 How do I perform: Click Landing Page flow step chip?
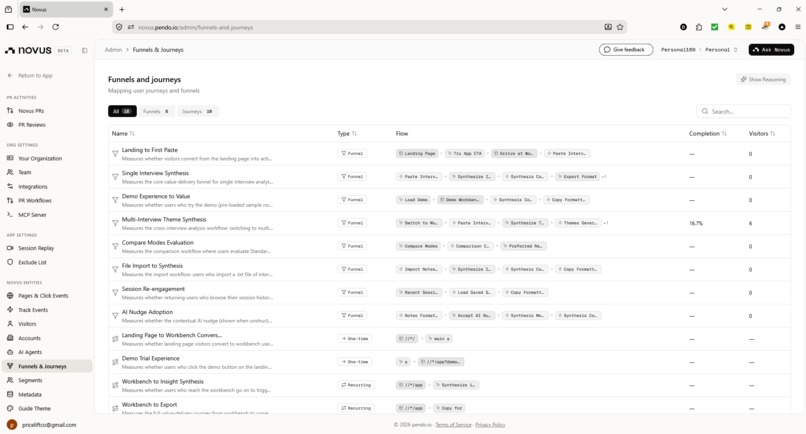(x=417, y=153)
